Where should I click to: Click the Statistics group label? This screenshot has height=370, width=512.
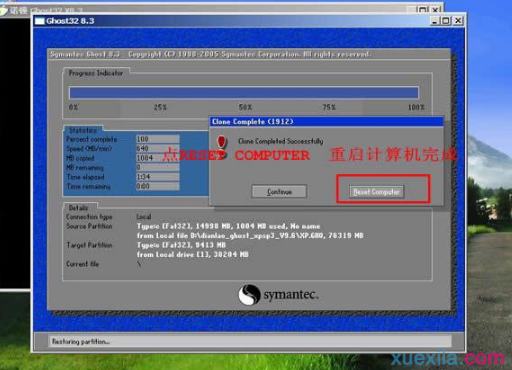pos(83,130)
